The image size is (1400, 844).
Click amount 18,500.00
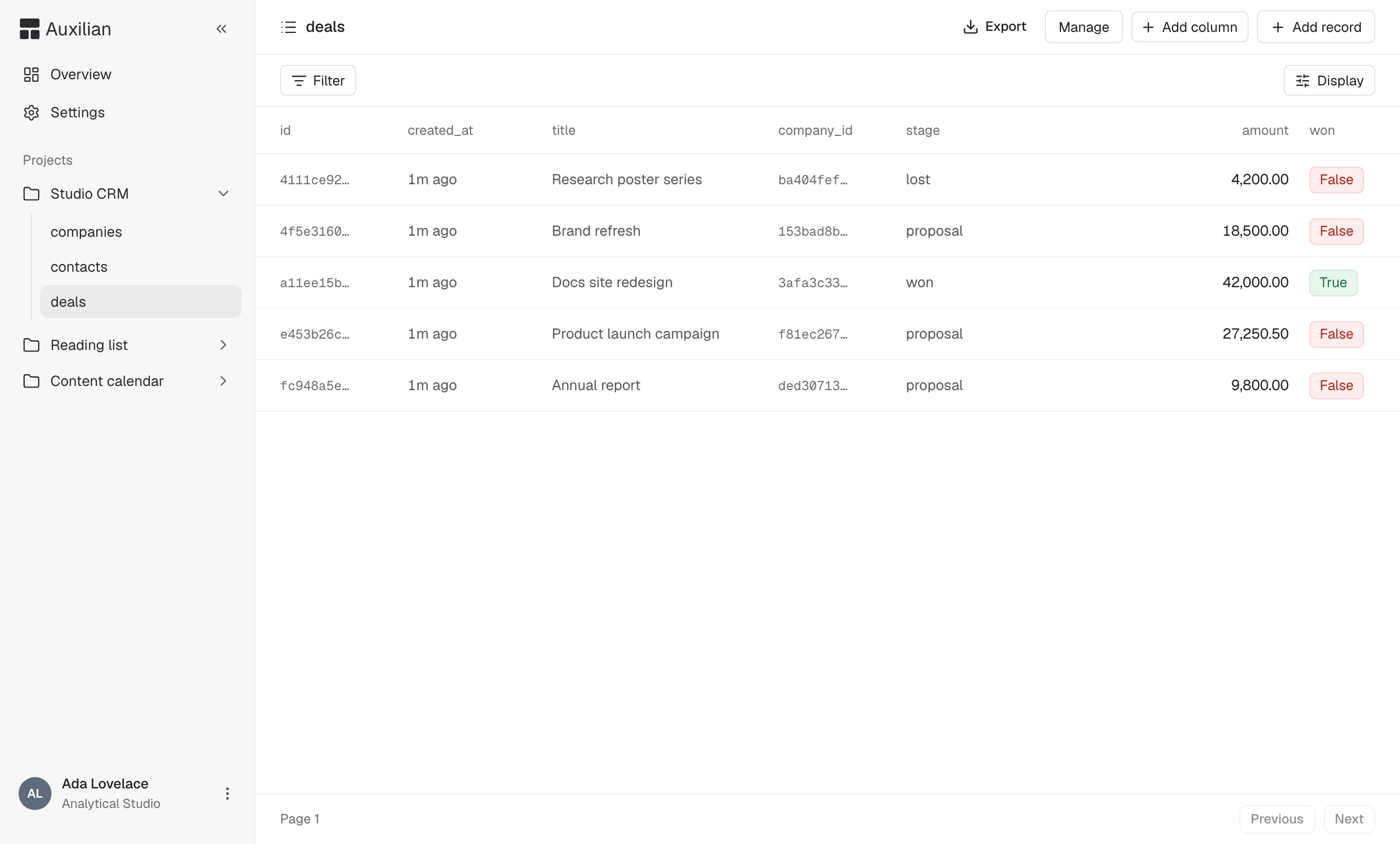(1255, 231)
